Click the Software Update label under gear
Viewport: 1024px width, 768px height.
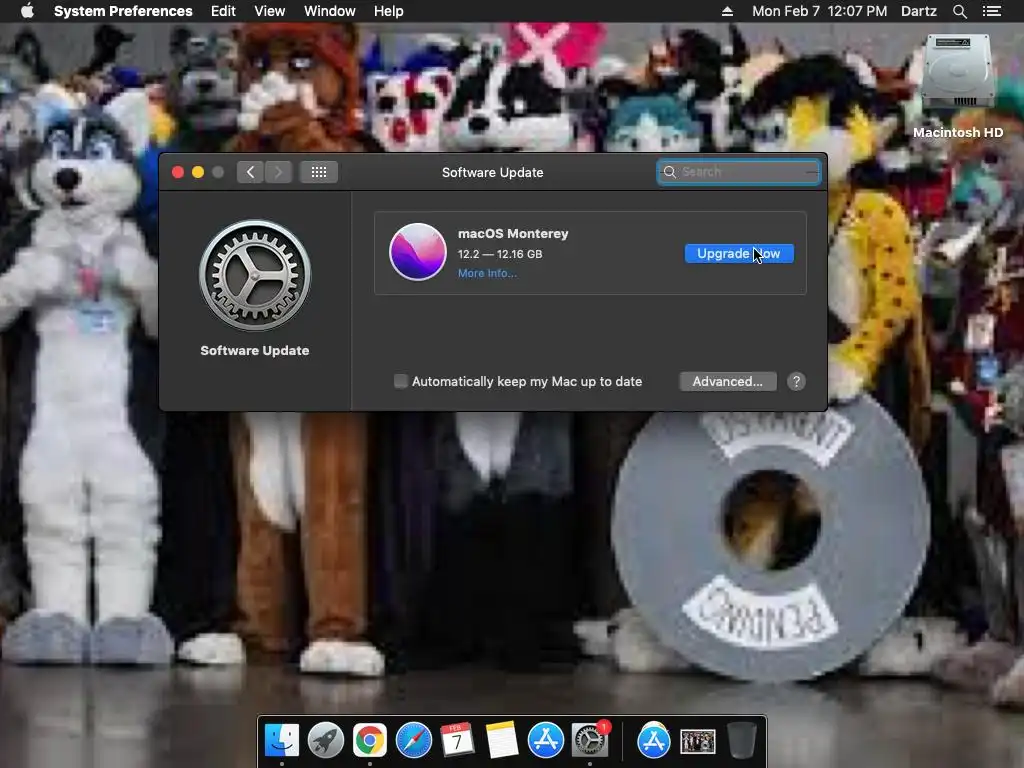click(x=255, y=351)
